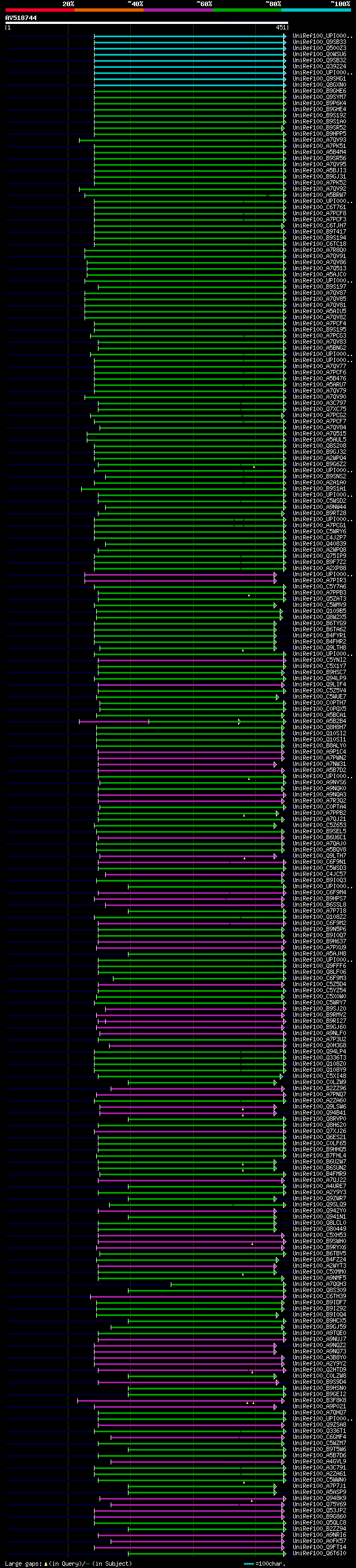Select the UniRef100_B8ALY0 label
The width and height of the screenshot is (356, 1568).
point(319,746)
